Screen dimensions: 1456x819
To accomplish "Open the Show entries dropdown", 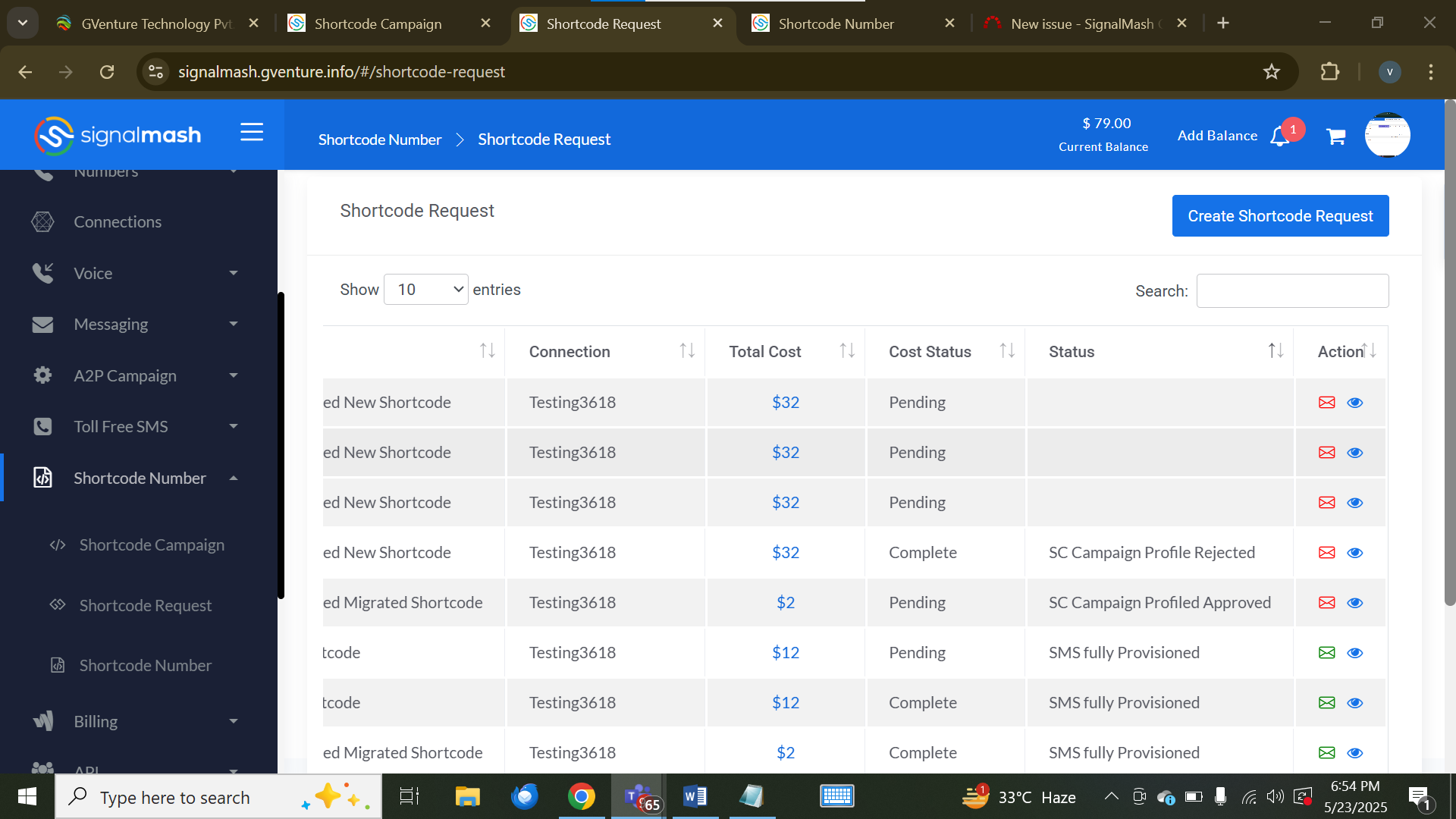I will click(x=426, y=290).
